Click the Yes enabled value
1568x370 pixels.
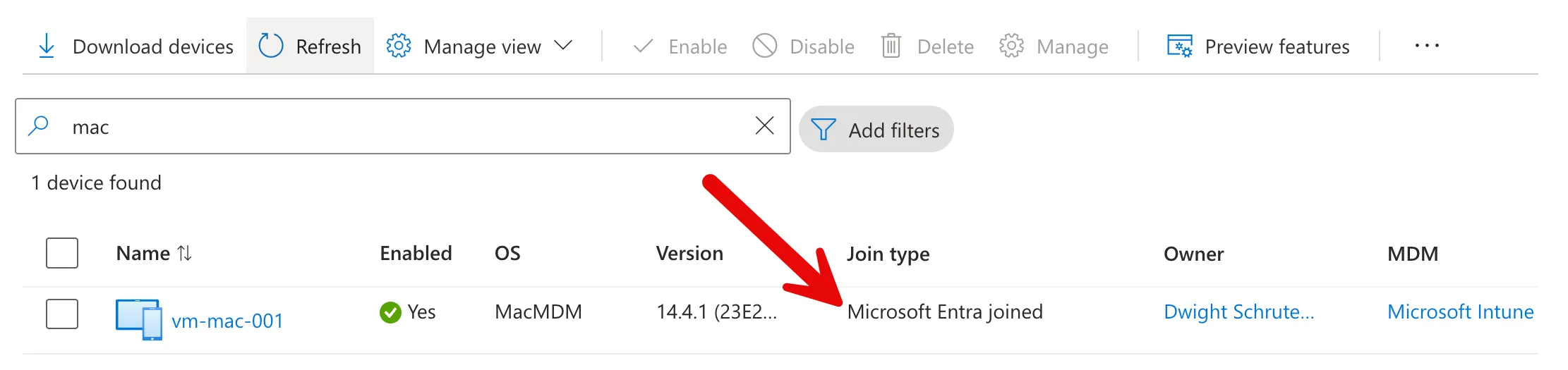pos(421,312)
